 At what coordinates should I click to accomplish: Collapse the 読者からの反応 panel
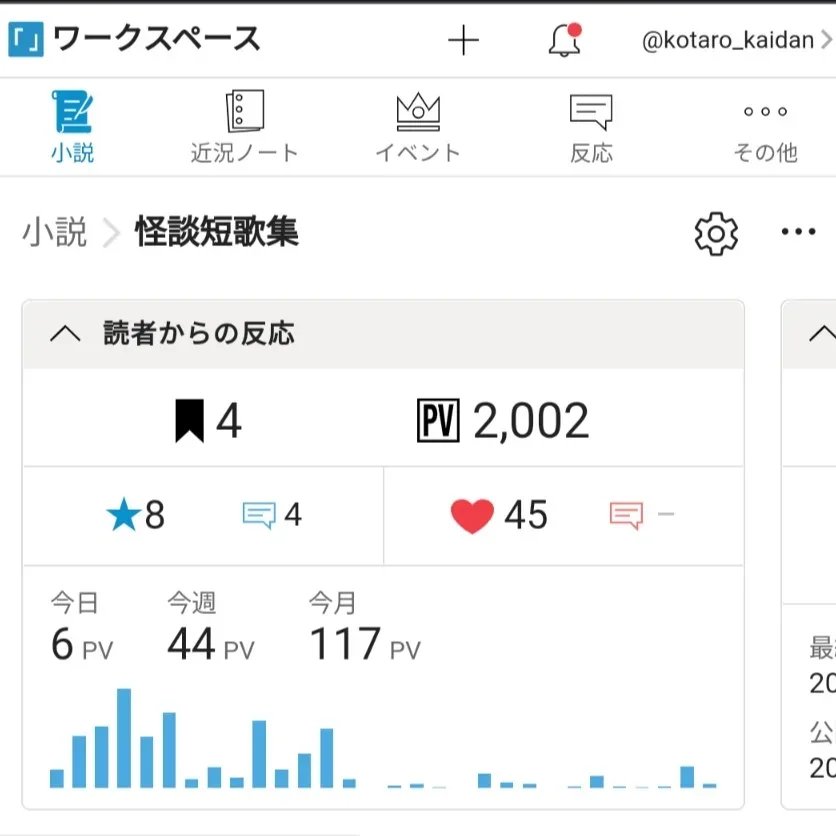(65, 334)
